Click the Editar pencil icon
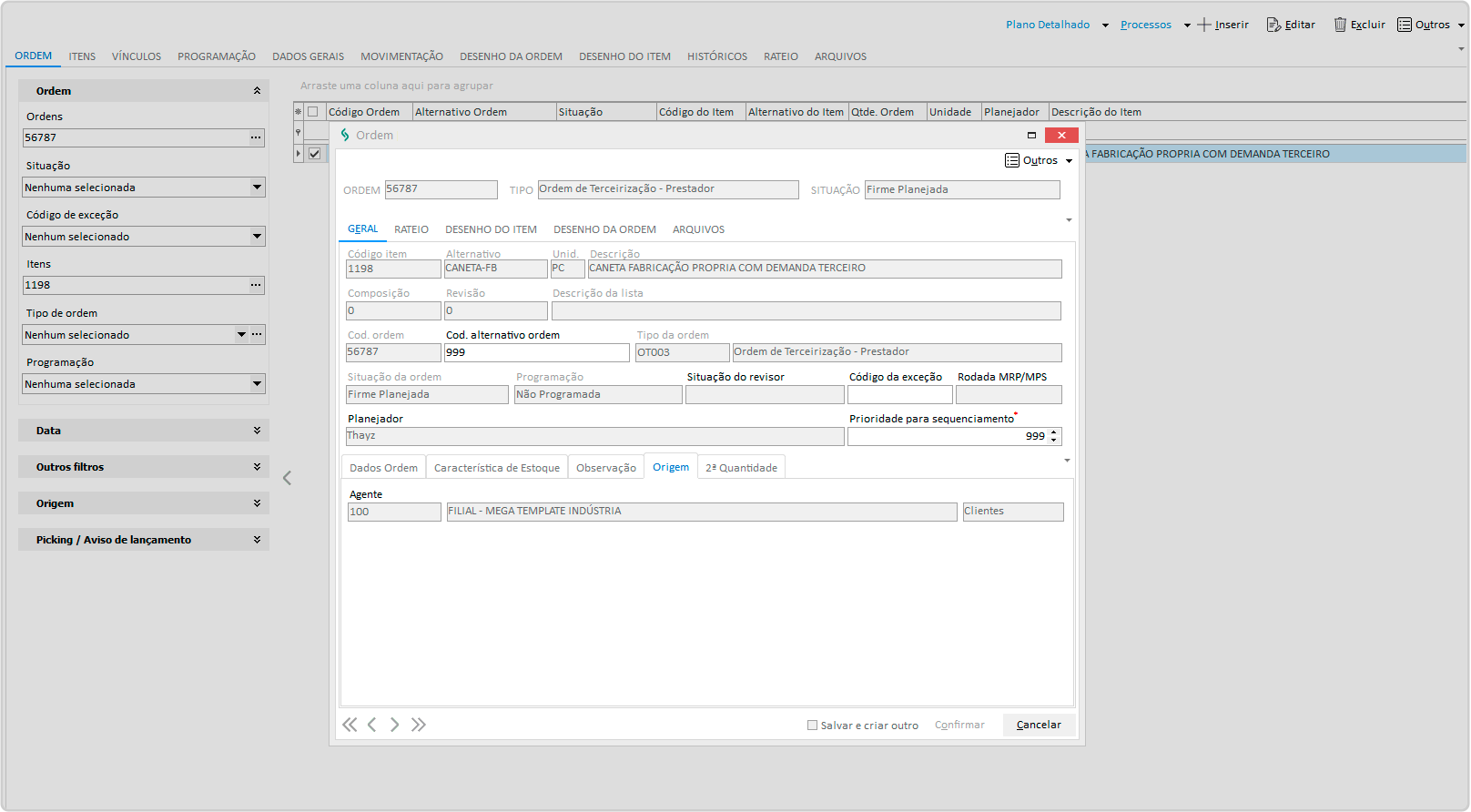Viewport: 1471px width, 812px height. (1273, 25)
